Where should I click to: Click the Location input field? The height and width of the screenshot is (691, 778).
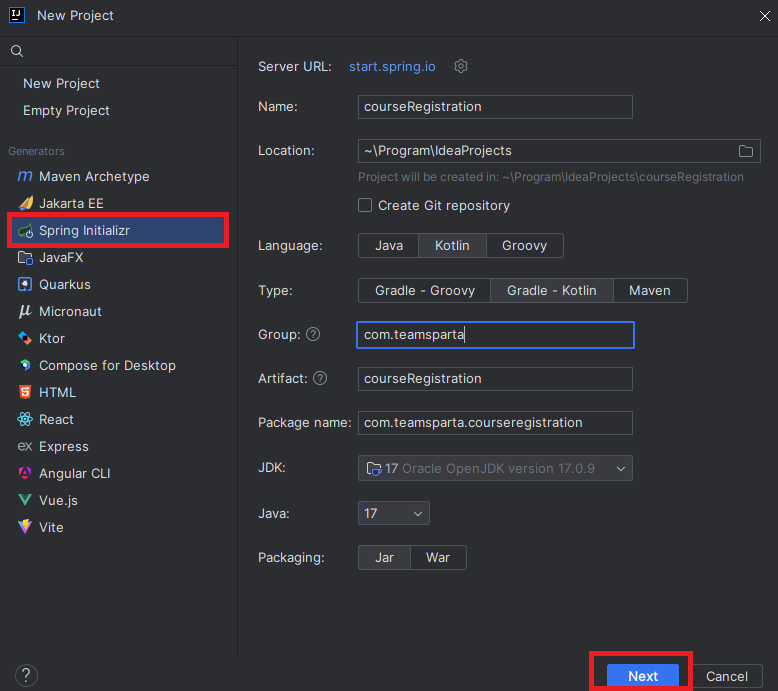(559, 151)
